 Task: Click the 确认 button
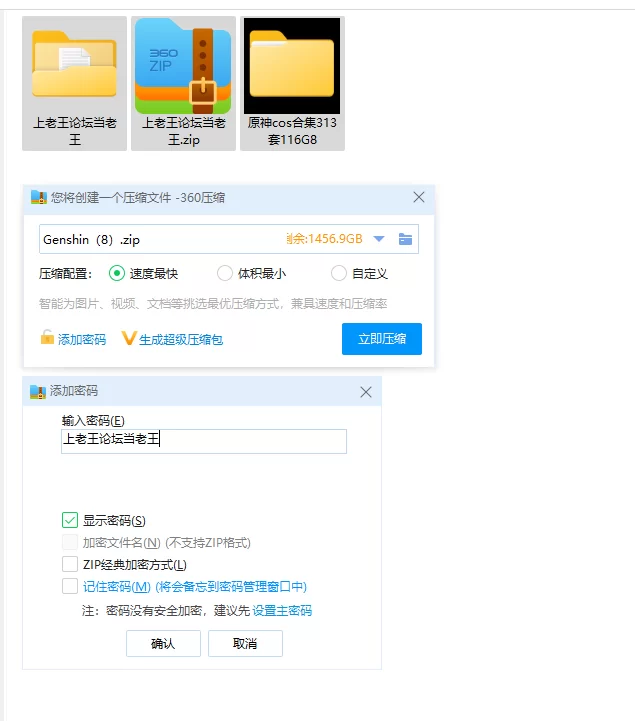(x=163, y=643)
